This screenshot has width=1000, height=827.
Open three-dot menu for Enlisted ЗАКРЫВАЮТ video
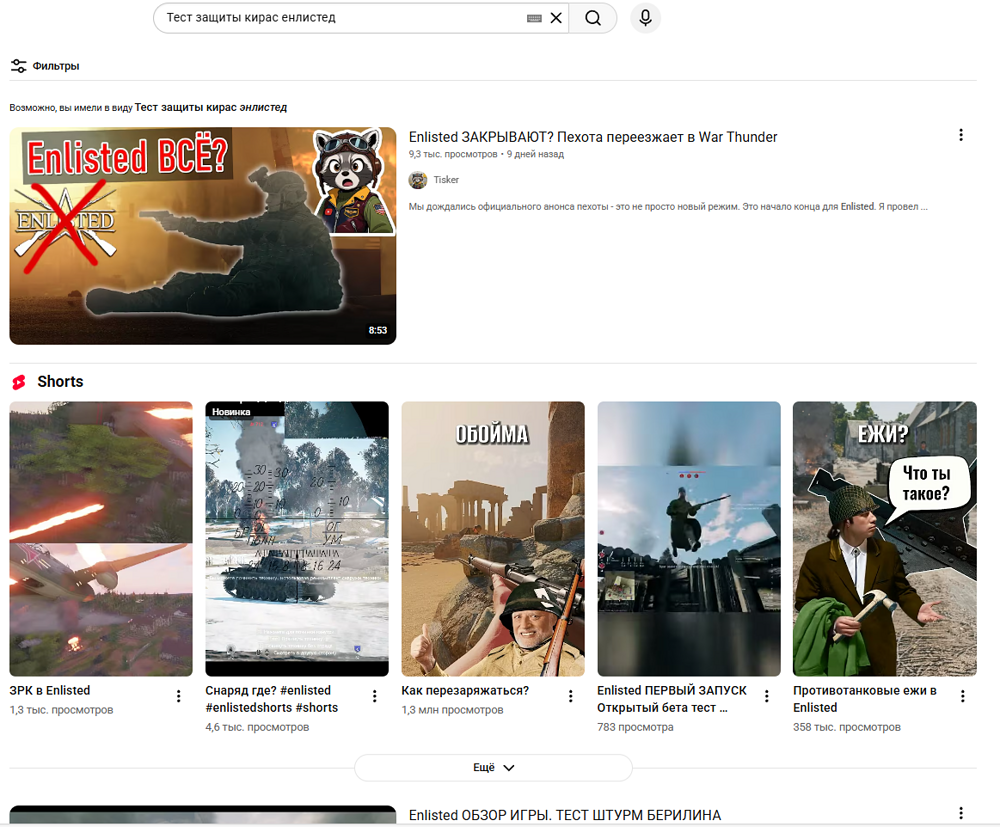pos(961,135)
